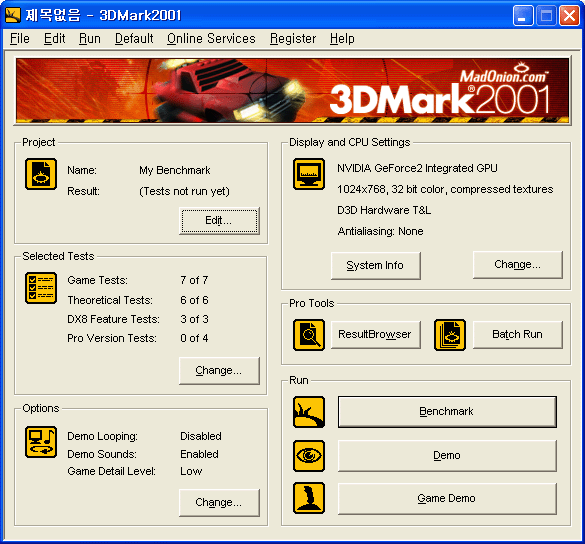Click Change... in Selected Tests
This screenshot has width=585, height=544.
coord(219,371)
